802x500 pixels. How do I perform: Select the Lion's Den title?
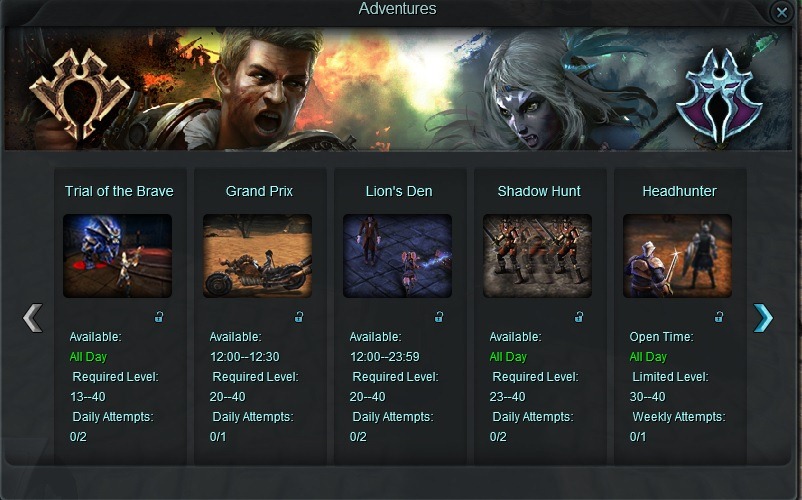[399, 191]
